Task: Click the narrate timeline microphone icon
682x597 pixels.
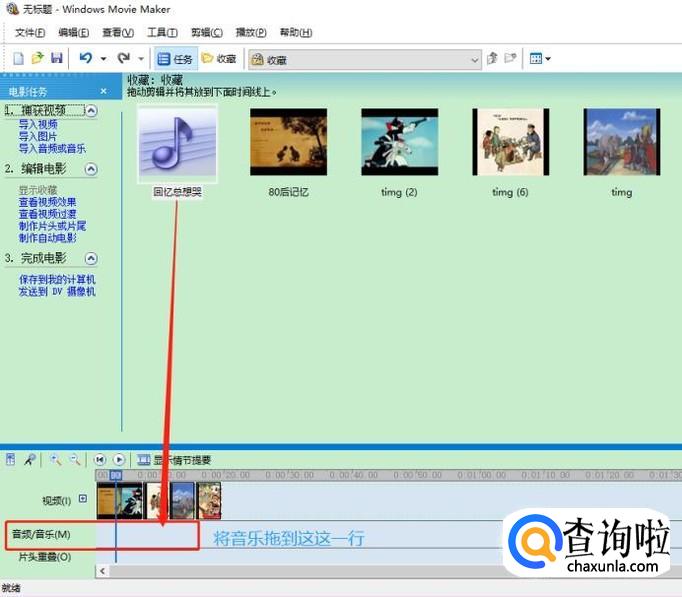Action: (30, 460)
